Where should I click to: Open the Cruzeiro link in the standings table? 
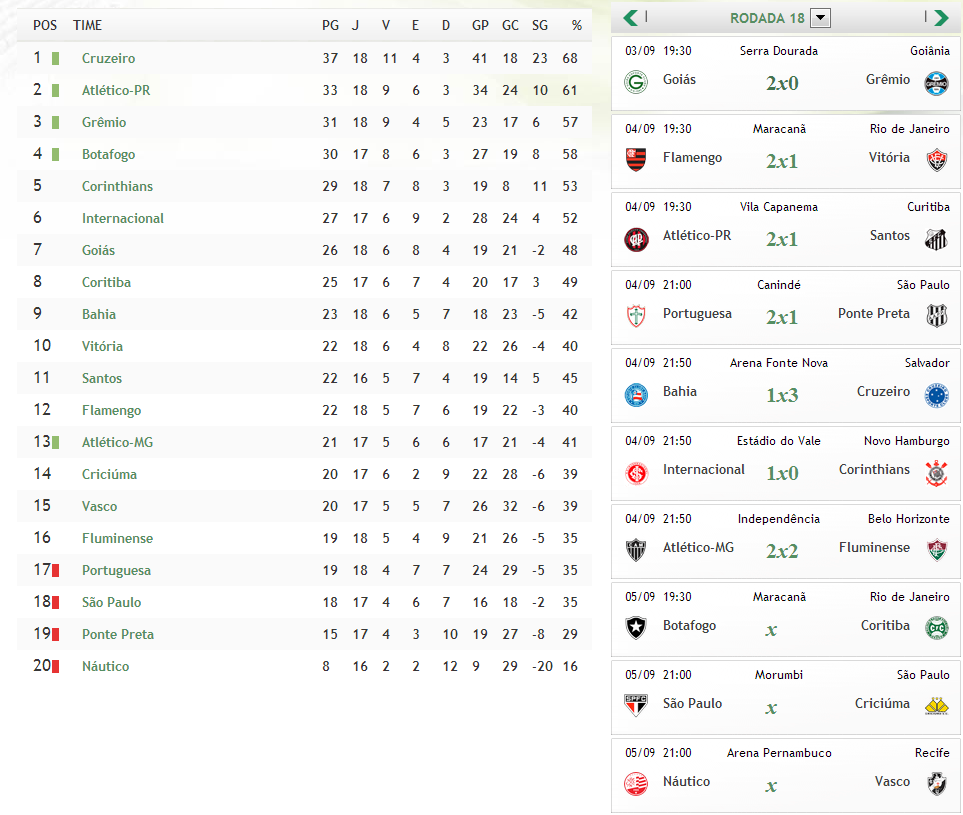108,58
